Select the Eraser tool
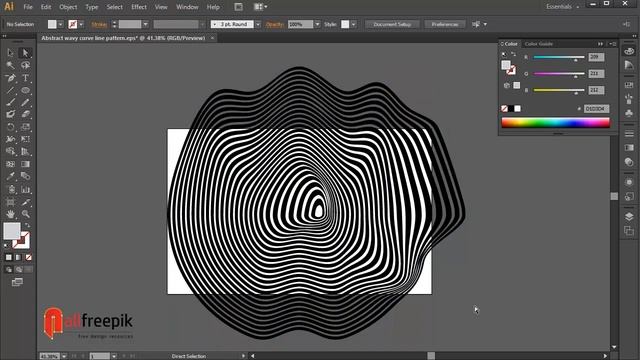 25,115
